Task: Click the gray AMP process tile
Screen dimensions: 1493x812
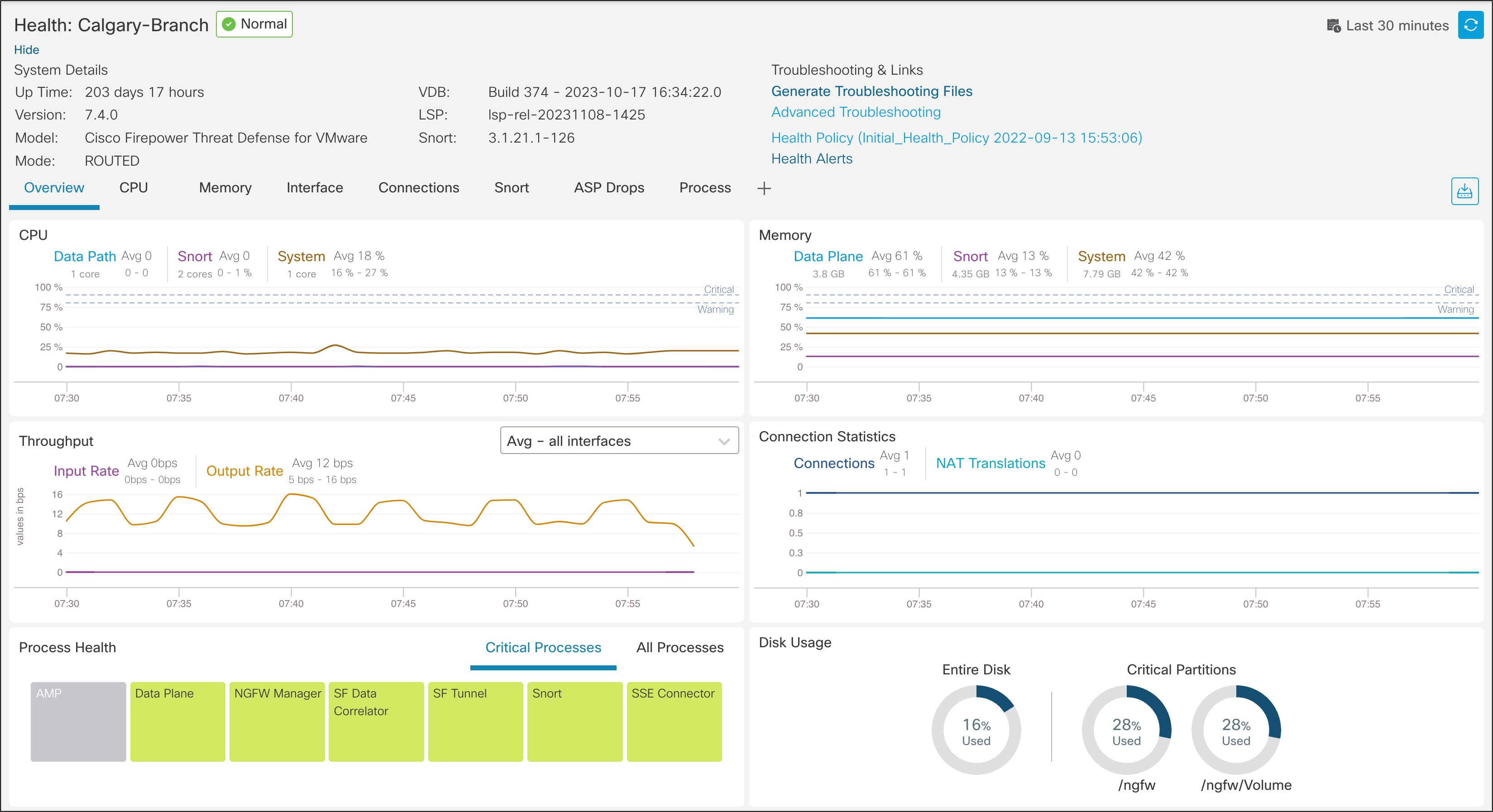Action: [x=78, y=721]
